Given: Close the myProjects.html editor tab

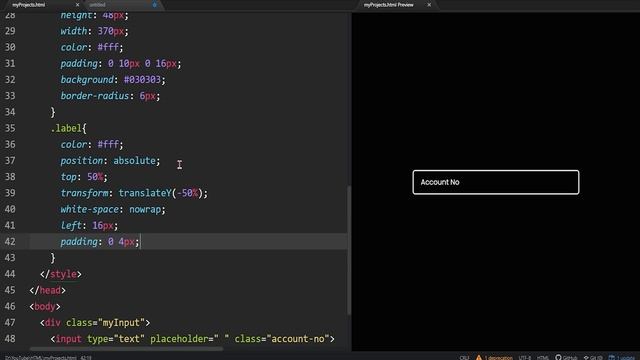Looking at the screenshot, I should coord(77,5).
